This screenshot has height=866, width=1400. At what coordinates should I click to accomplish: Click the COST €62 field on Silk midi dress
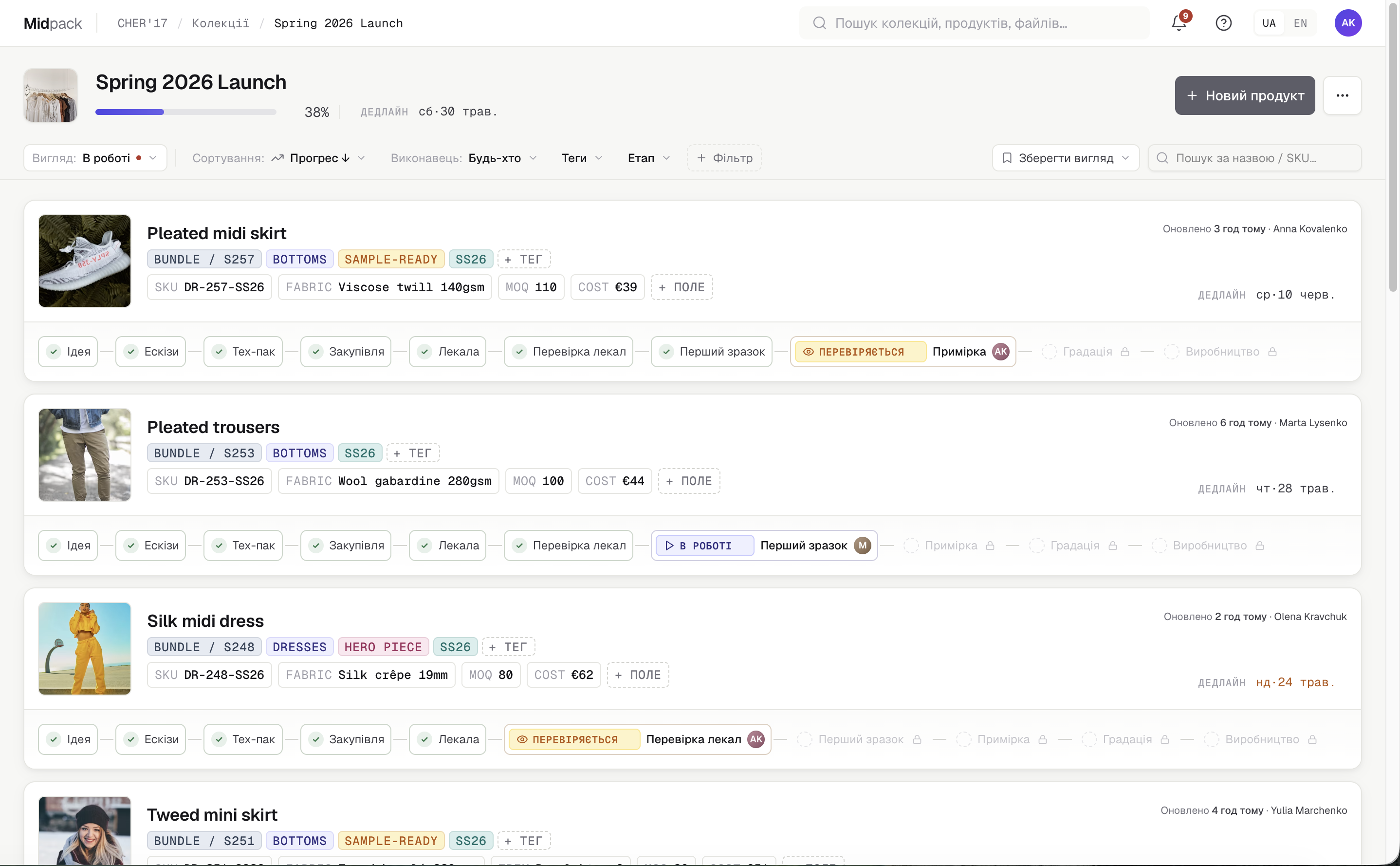564,675
